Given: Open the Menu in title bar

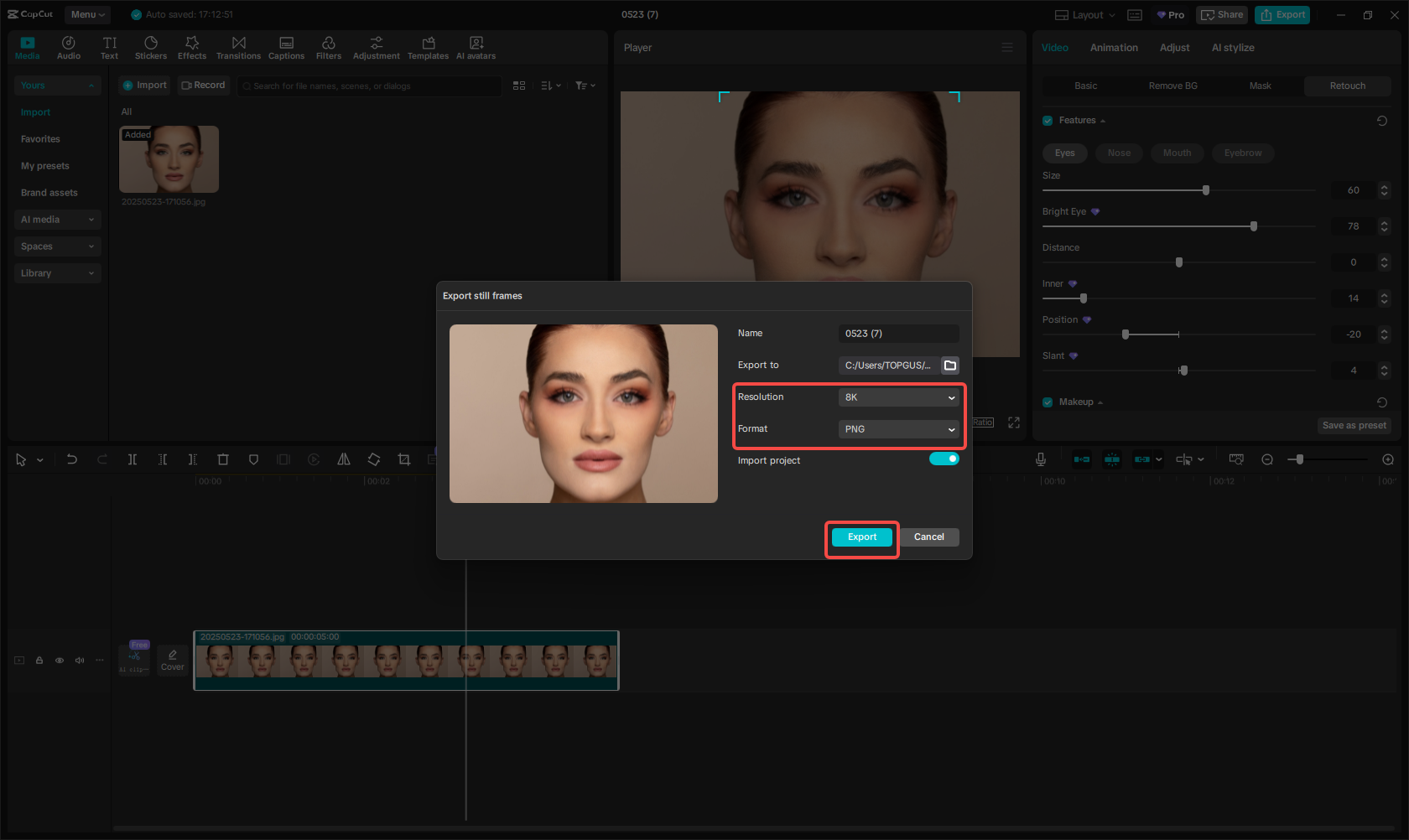Looking at the screenshot, I should click(87, 14).
